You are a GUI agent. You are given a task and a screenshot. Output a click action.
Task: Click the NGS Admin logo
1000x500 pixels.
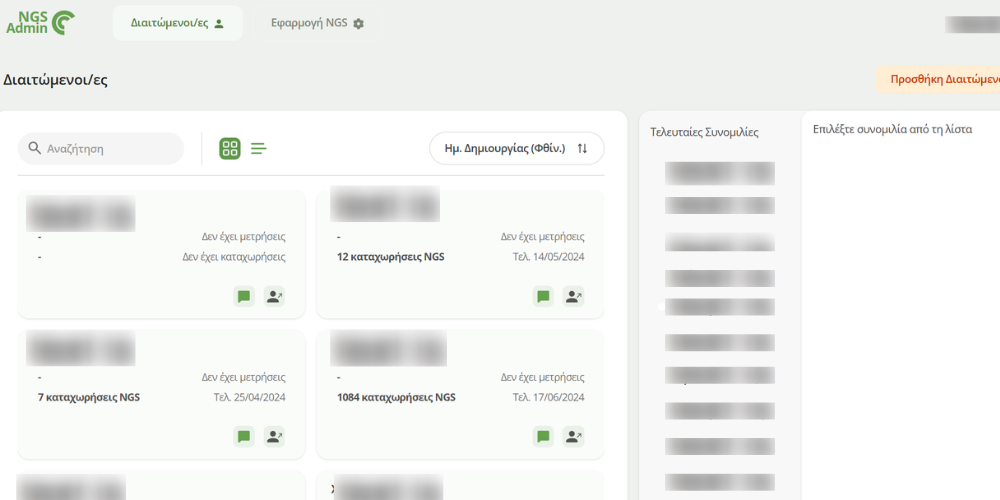39,22
